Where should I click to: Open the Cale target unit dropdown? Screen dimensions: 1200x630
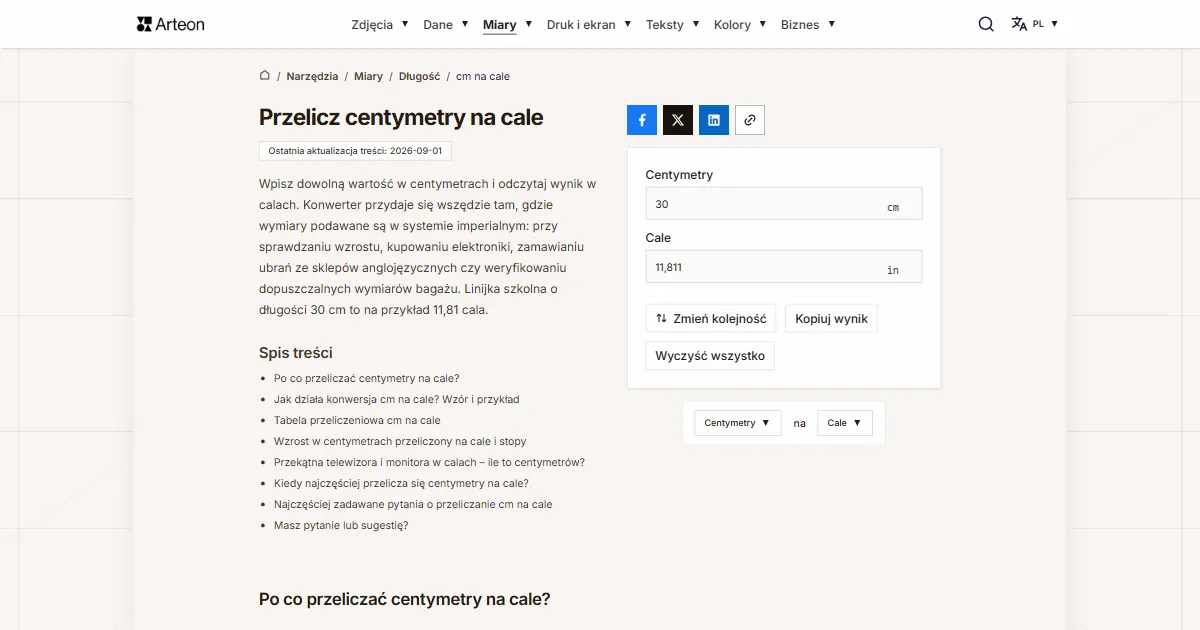click(845, 423)
